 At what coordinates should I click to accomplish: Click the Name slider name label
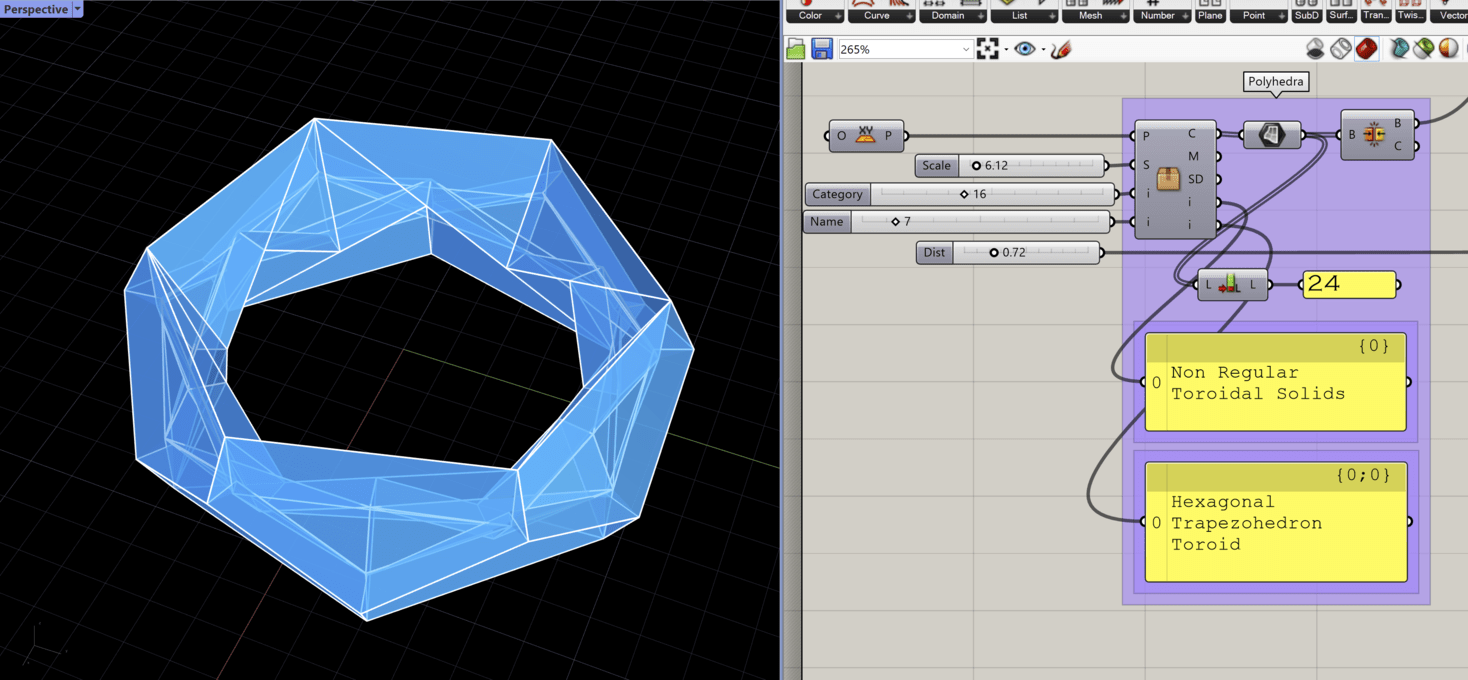[x=827, y=222]
